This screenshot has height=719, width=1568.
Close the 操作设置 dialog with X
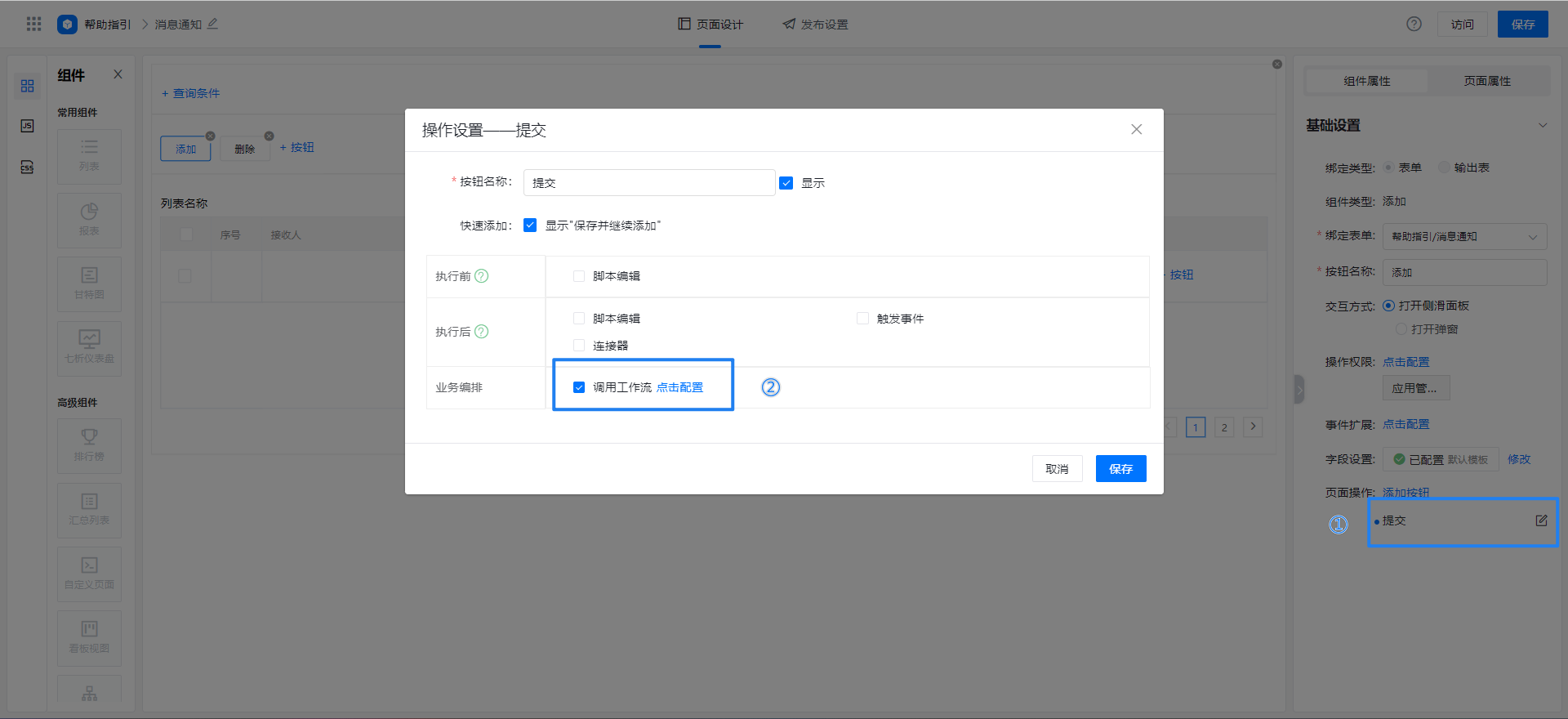click(1136, 129)
